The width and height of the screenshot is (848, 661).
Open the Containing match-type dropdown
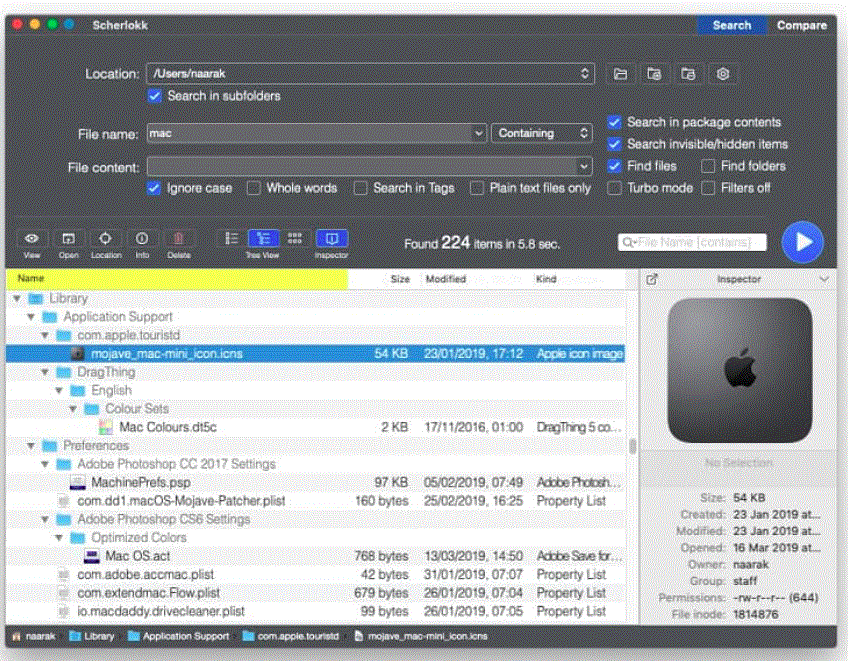(541, 133)
